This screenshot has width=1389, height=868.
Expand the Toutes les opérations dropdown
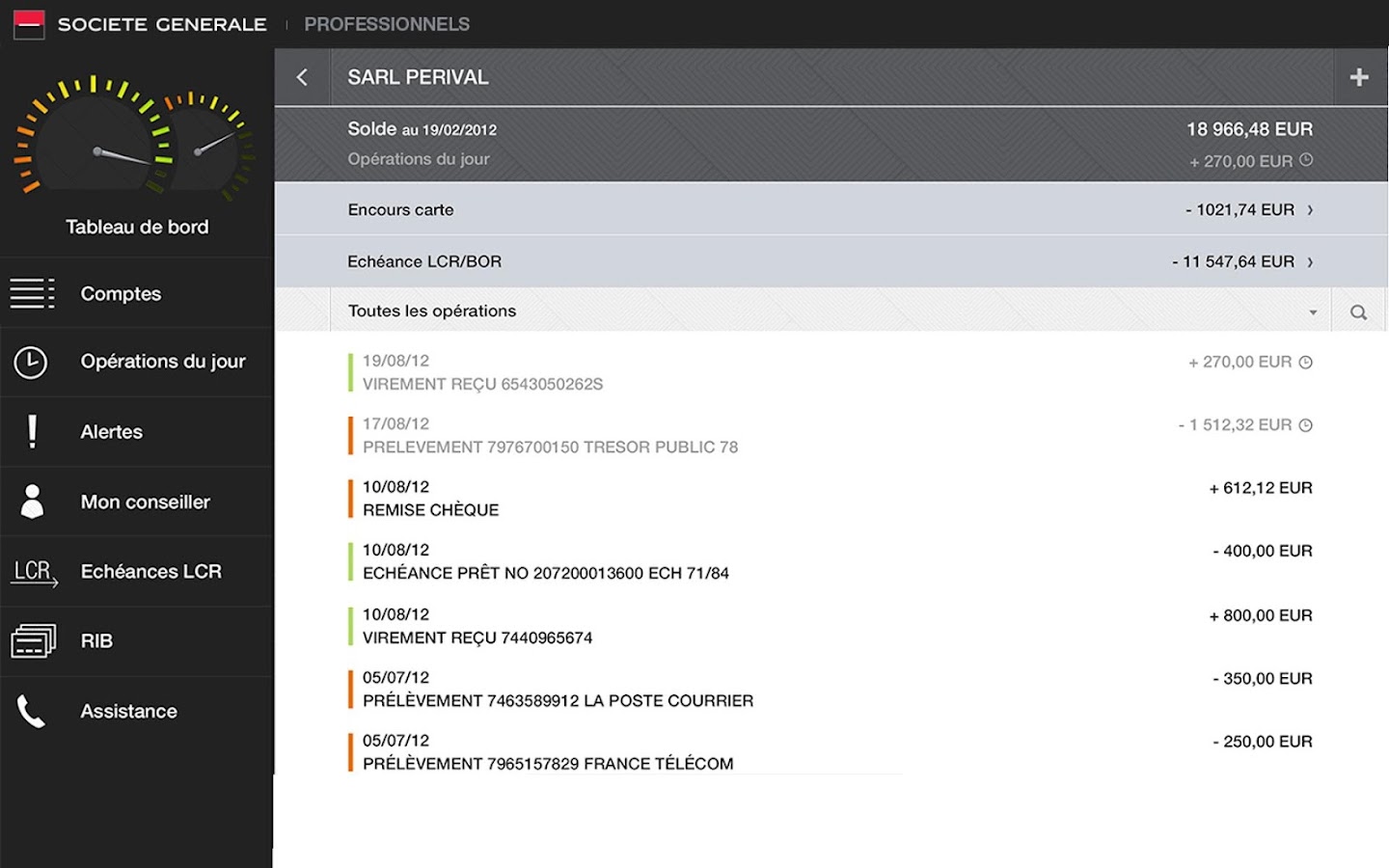(x=1312, y=312)
